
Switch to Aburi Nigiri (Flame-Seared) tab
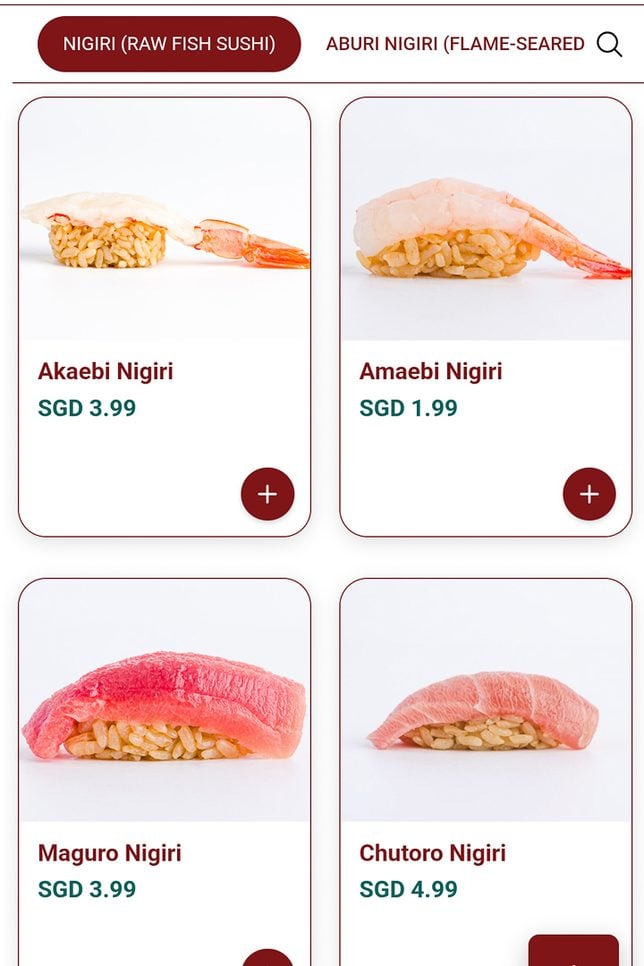pos(455,44)
